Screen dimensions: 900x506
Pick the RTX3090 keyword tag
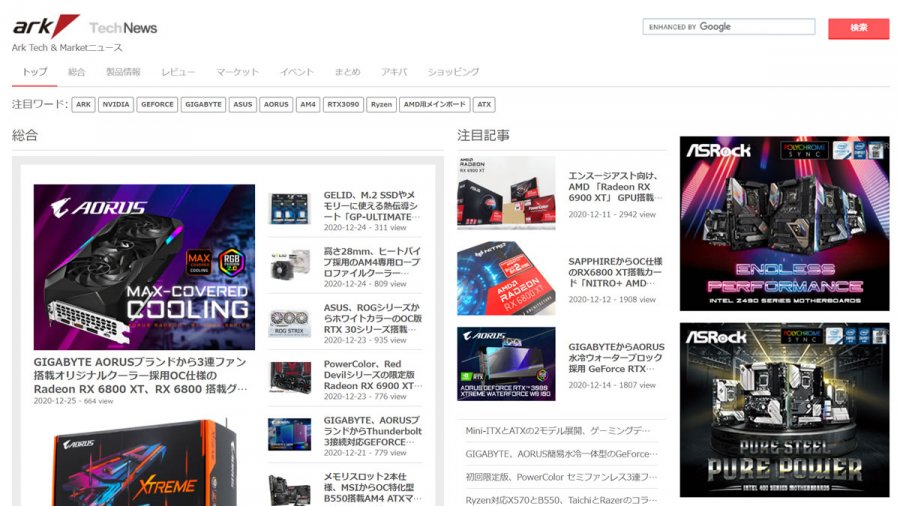(x=343, y=104)
